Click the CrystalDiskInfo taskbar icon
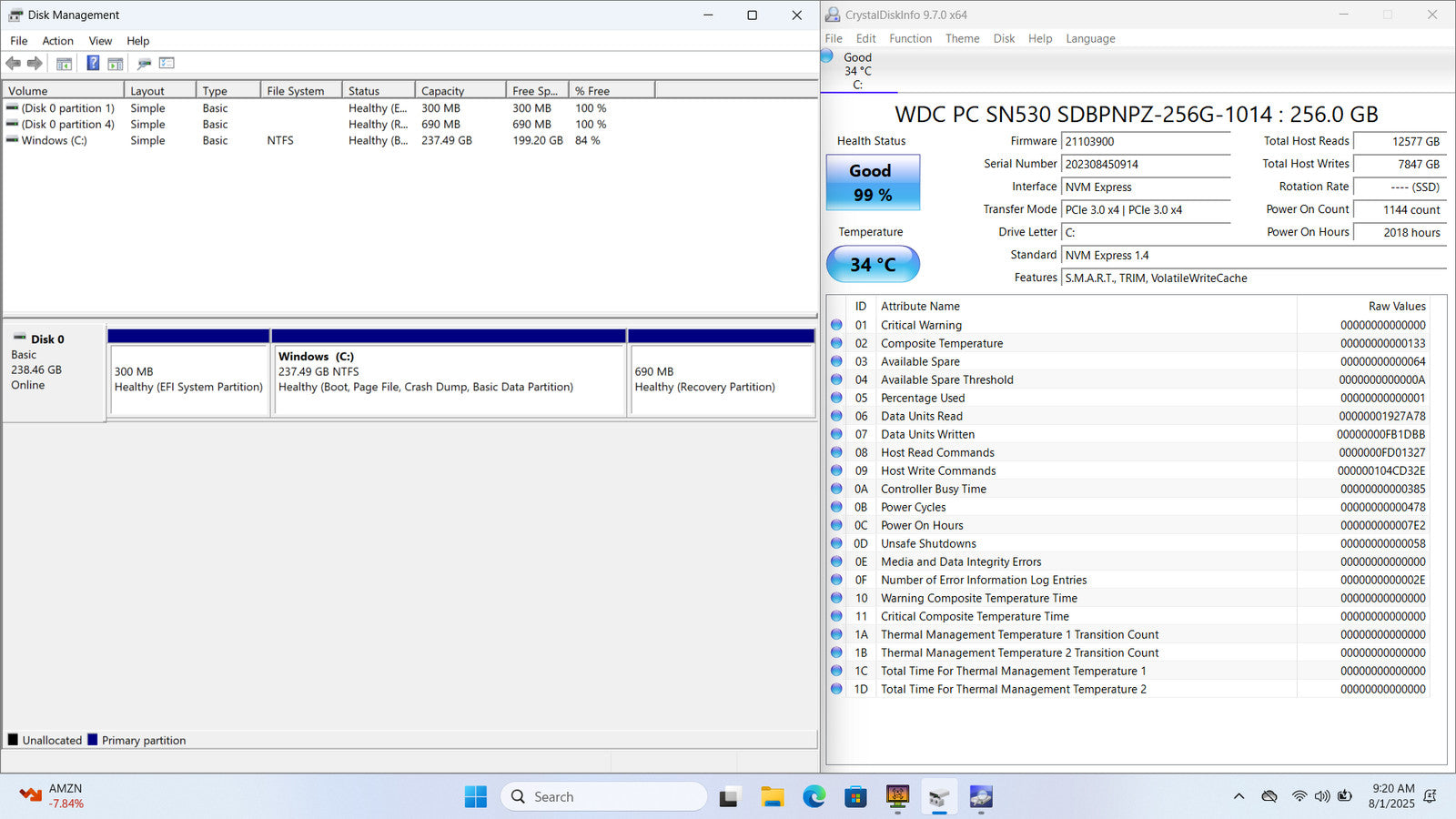The height and width of the screenshot is (819, 1456). coord(980,797)
